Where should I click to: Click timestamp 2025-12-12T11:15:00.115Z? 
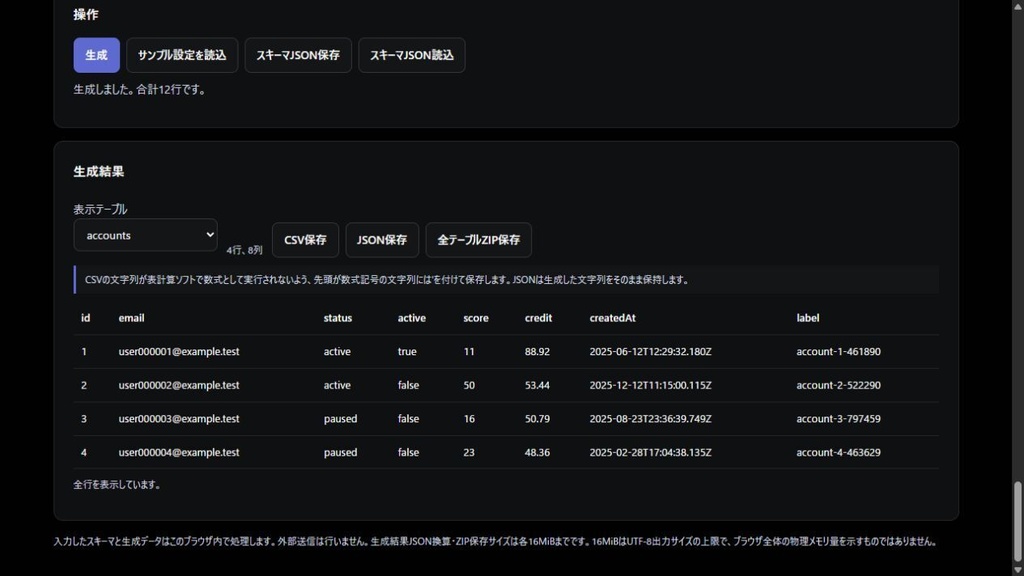pos(650,385)
